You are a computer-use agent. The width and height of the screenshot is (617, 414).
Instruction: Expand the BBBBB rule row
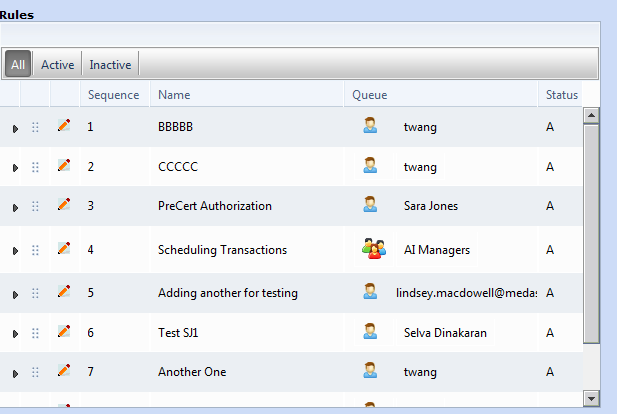pos(15,128)
